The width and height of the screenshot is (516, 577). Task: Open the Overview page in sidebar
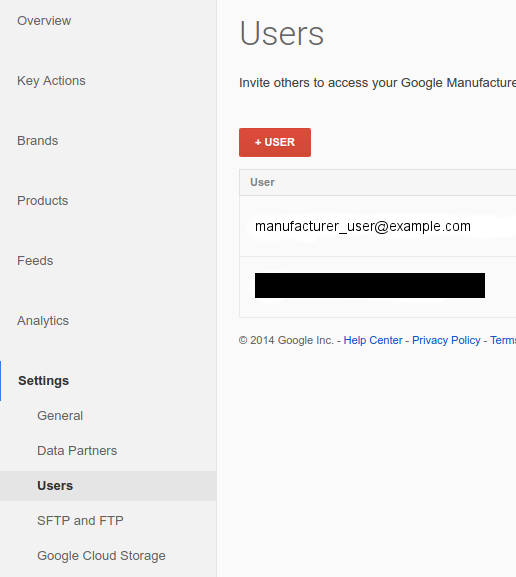tap(44, 21)
